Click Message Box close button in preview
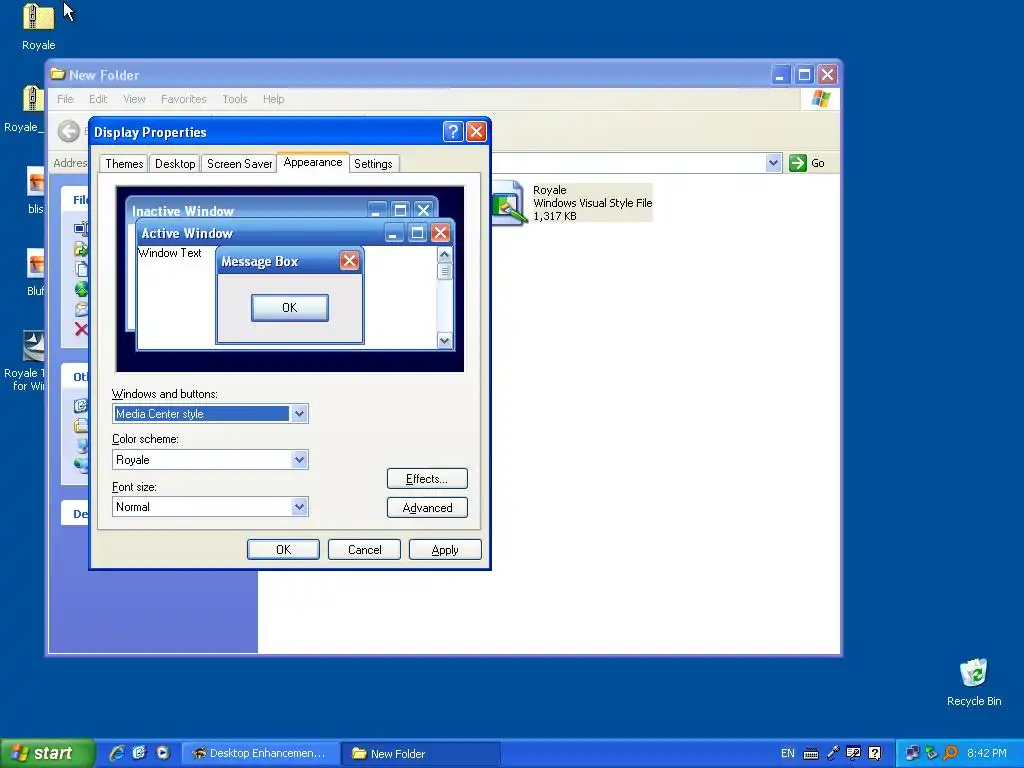1024x768 pixels. tap(349, 261)
